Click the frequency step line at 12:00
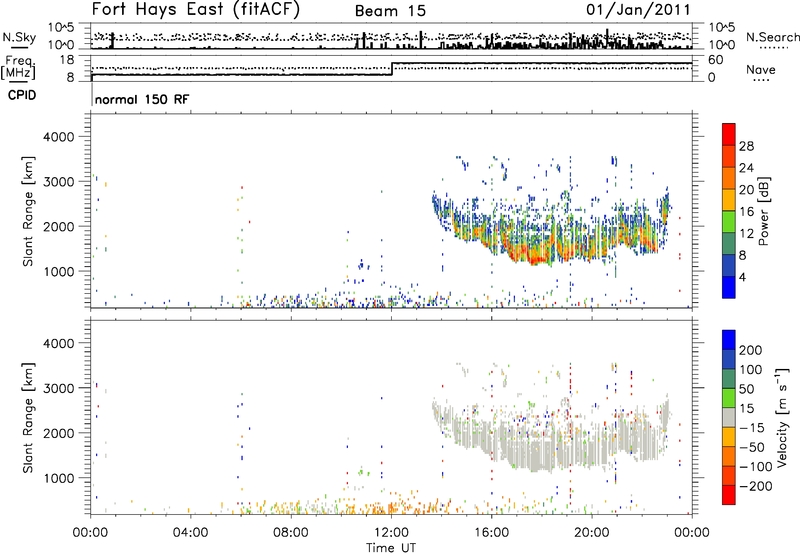This screenshot has width=800, height=554. (392, 69)
